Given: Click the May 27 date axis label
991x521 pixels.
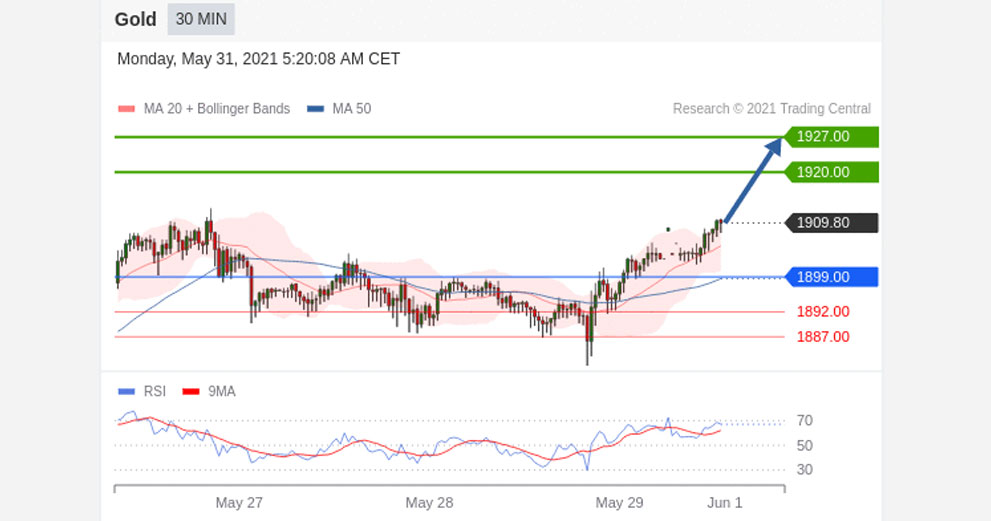Looking at the screenshot, I should point(239,503).
